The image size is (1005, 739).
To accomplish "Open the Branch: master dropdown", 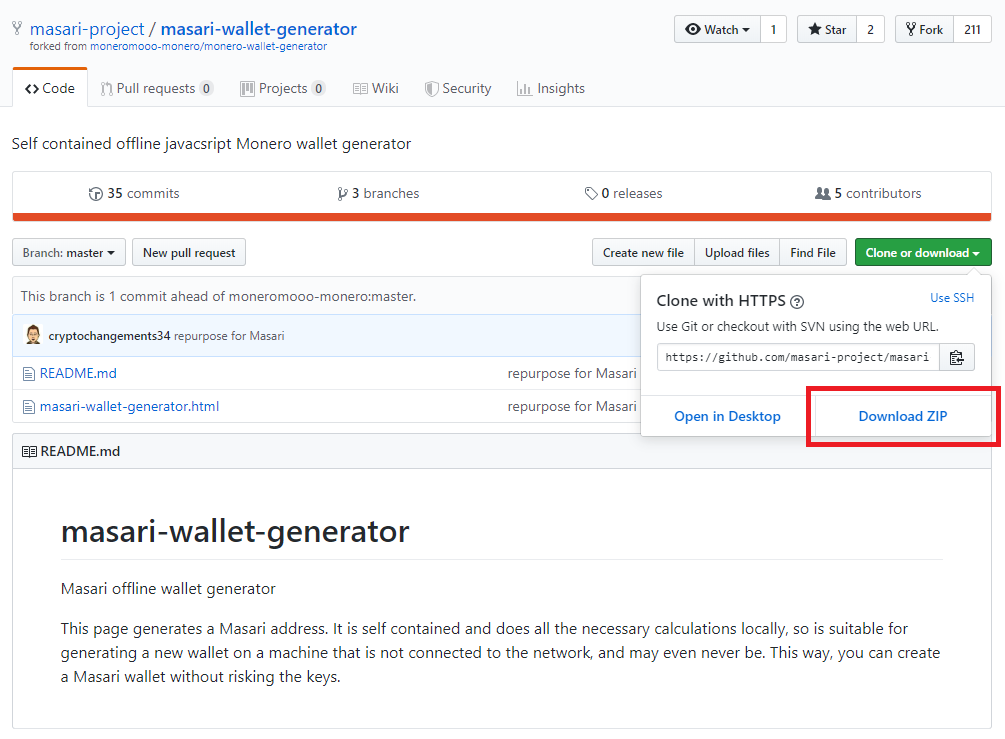I will click(x=69, y=253).
